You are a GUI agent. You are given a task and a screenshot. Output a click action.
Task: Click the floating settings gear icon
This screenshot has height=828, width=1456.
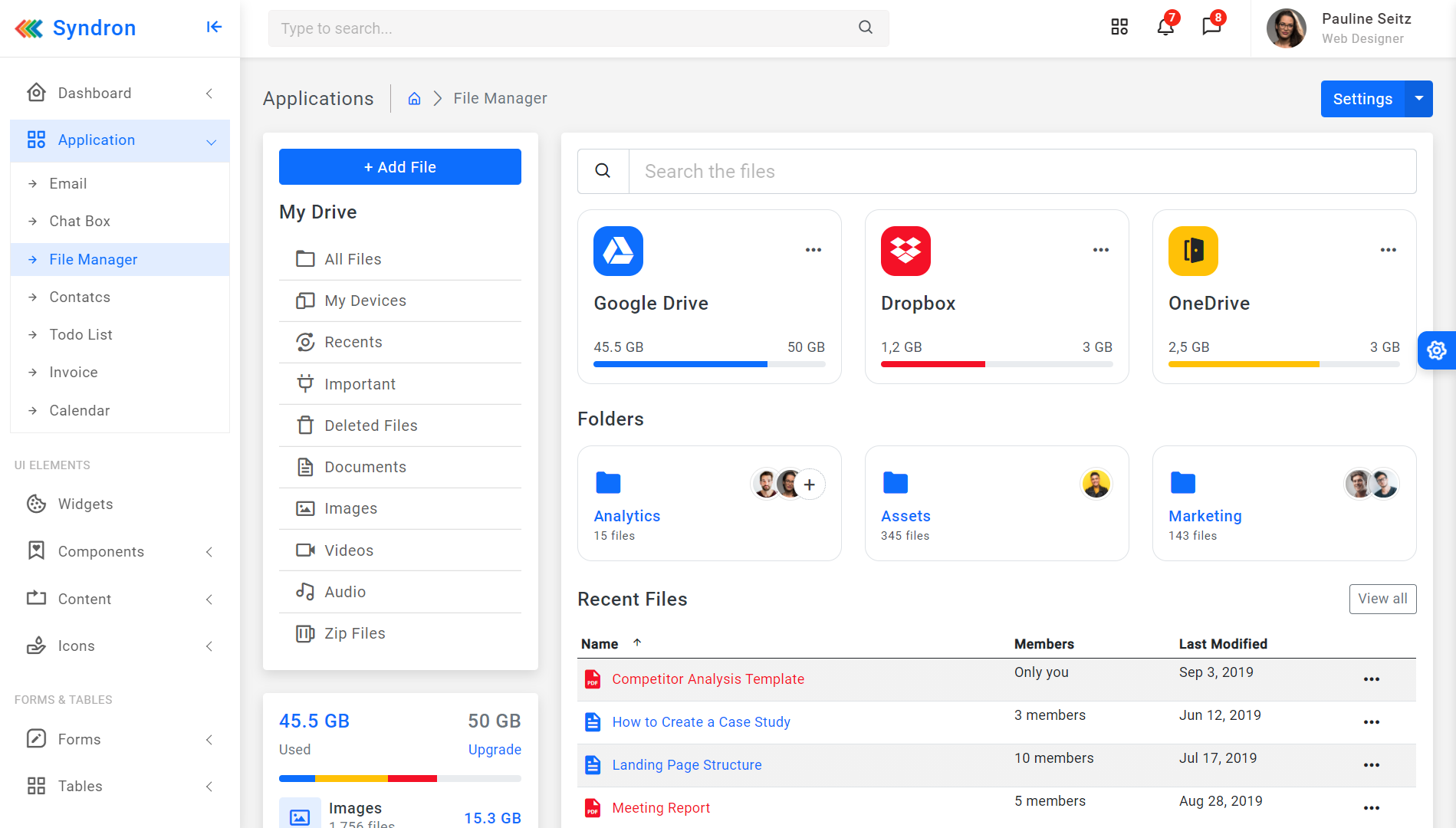click(1437, 350)
